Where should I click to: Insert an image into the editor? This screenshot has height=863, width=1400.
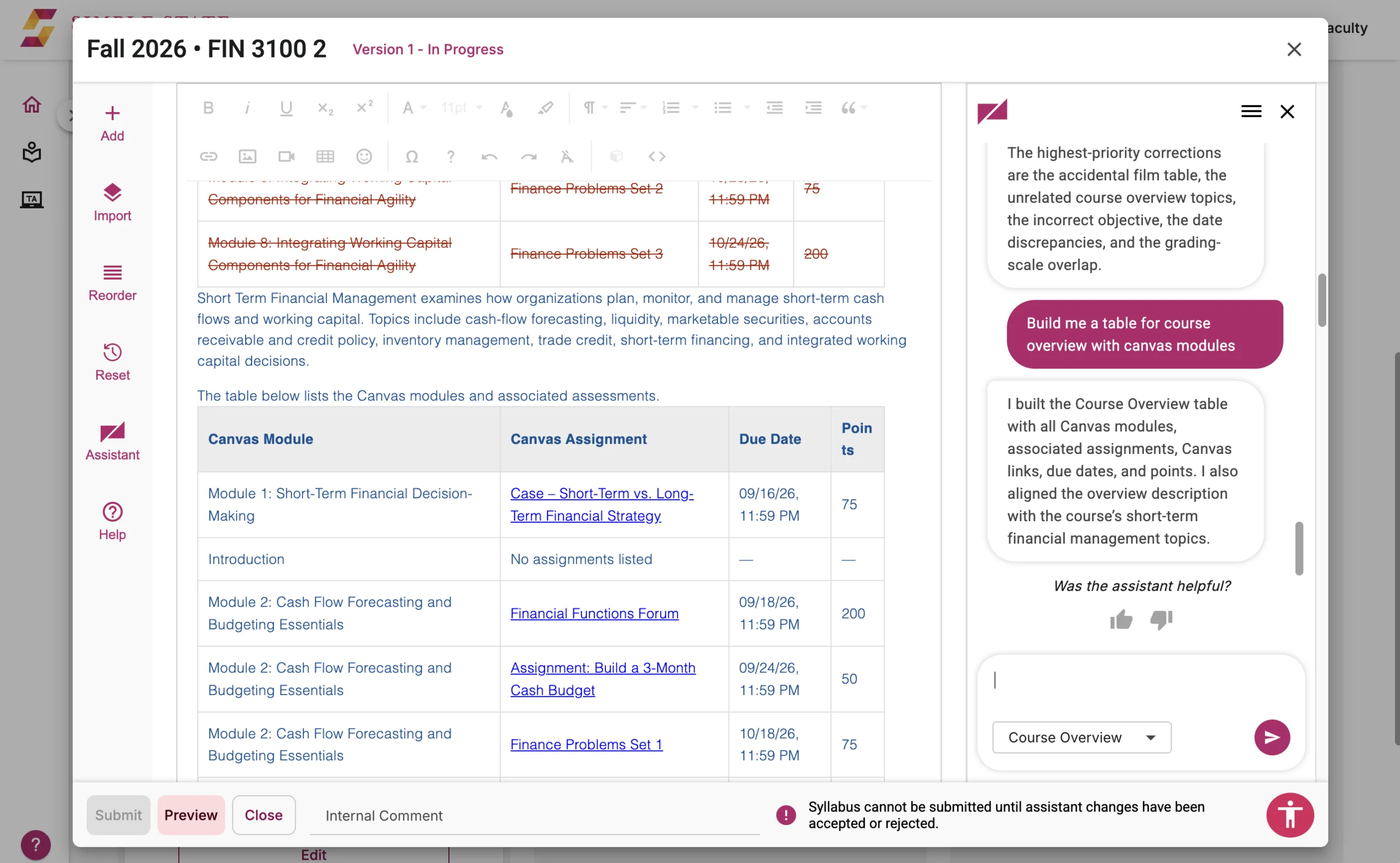coord(247,156)
